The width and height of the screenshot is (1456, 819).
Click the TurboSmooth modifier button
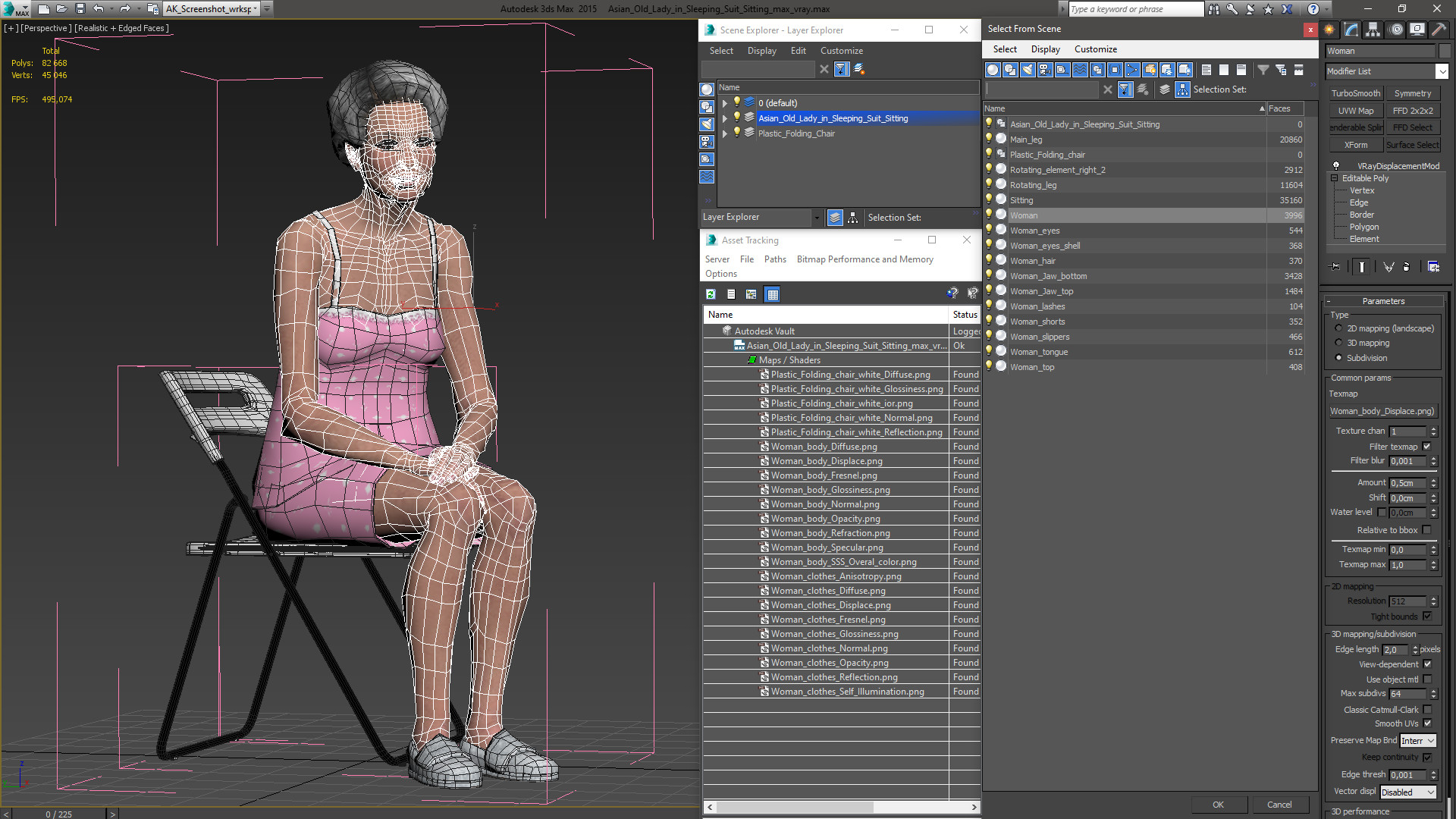(1355, 93)
